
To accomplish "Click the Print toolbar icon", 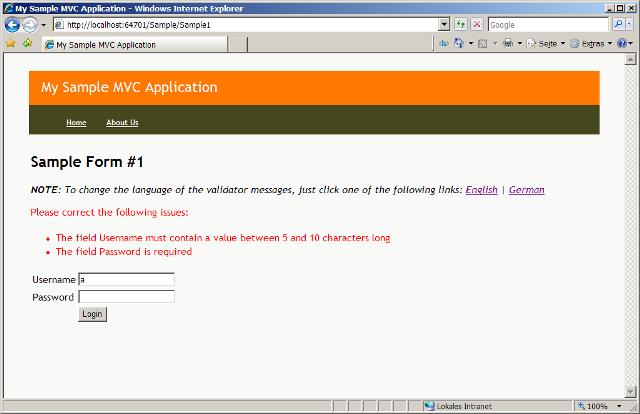I will [x=508, y=44].
